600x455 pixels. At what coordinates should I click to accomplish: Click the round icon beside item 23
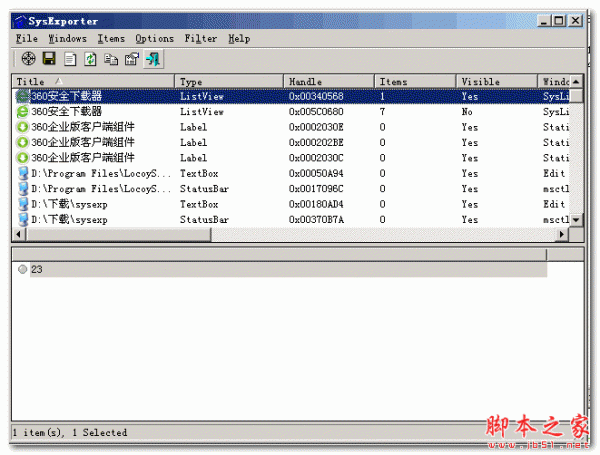(23, 269)
